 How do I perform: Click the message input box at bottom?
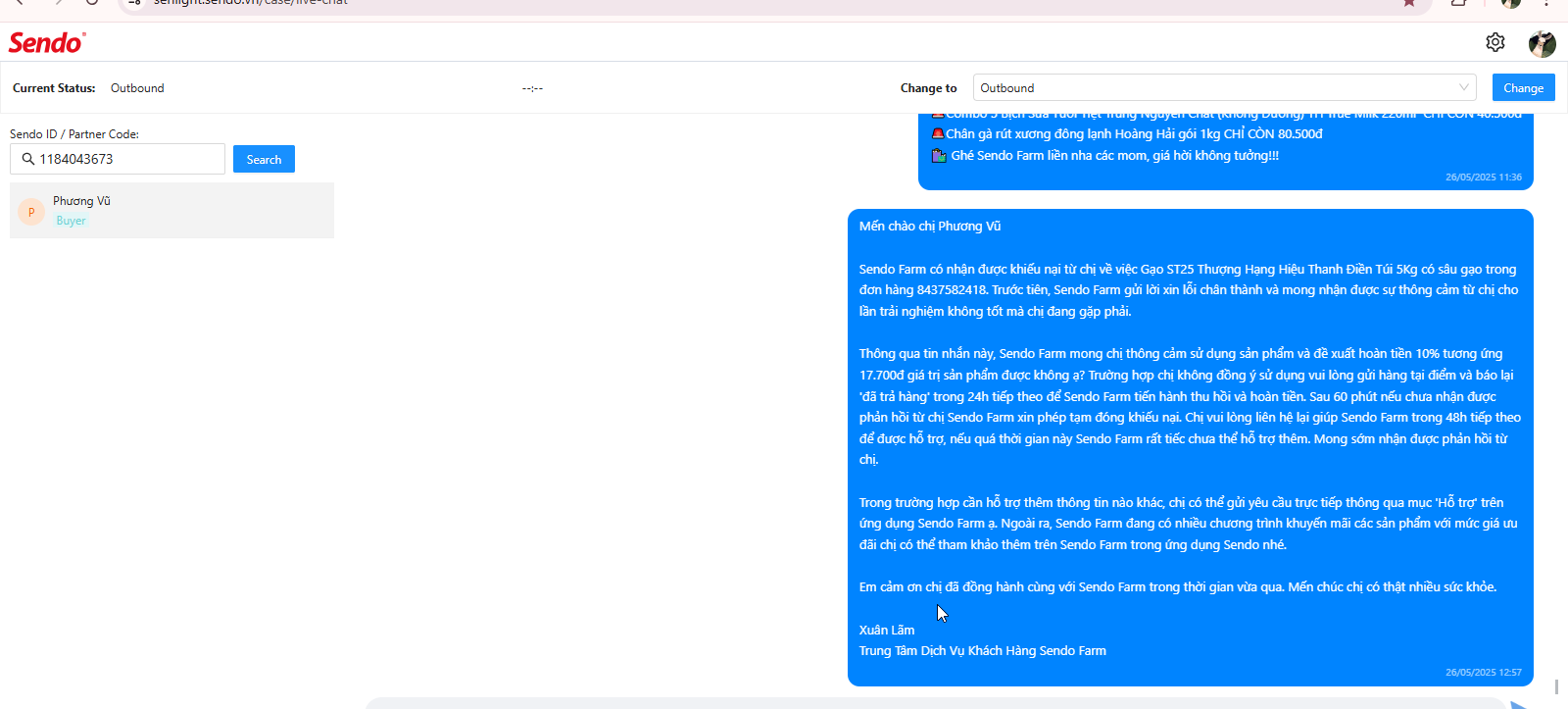pyautogui.click(x=936, y=704)
